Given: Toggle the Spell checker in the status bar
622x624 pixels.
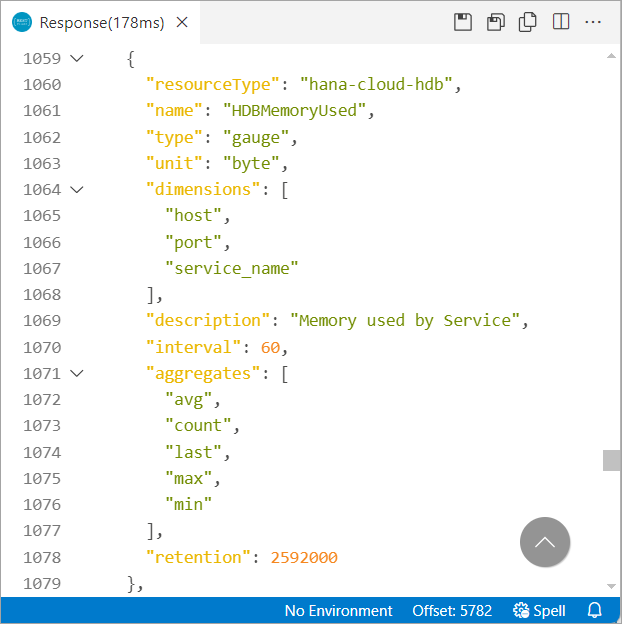Looking at the screenshot, I should [x=539, y=610].
